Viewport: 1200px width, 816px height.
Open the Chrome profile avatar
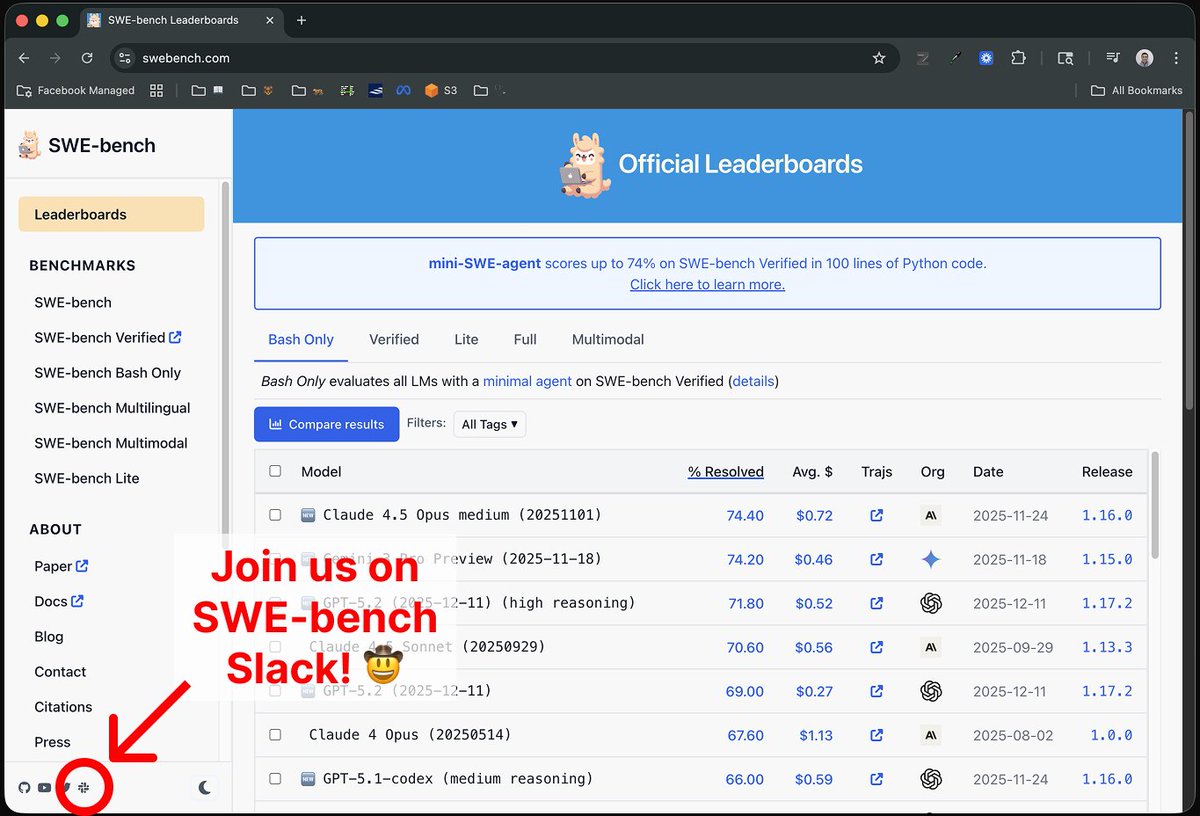click(x=1145, y=58)
